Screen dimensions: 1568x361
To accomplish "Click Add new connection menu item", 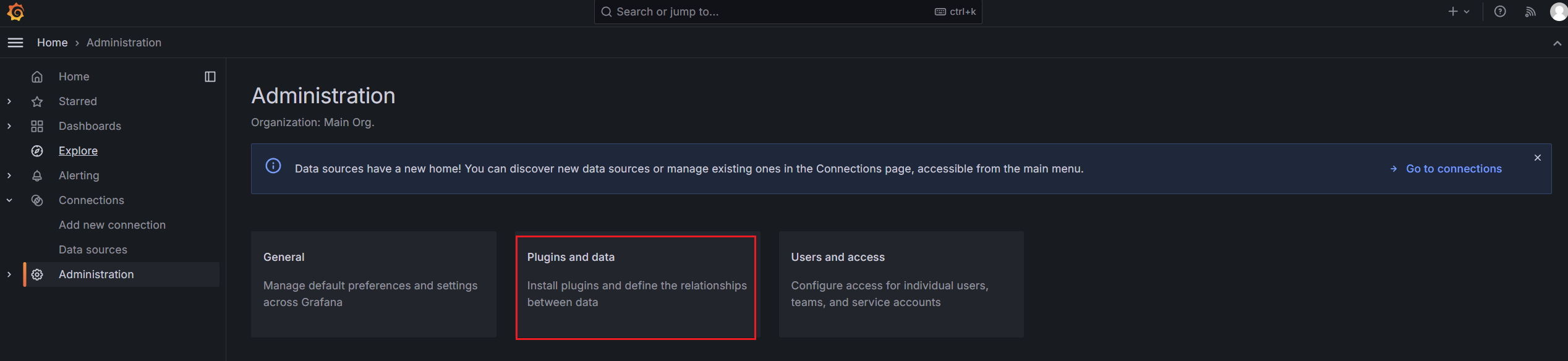I will click(112, 225).
